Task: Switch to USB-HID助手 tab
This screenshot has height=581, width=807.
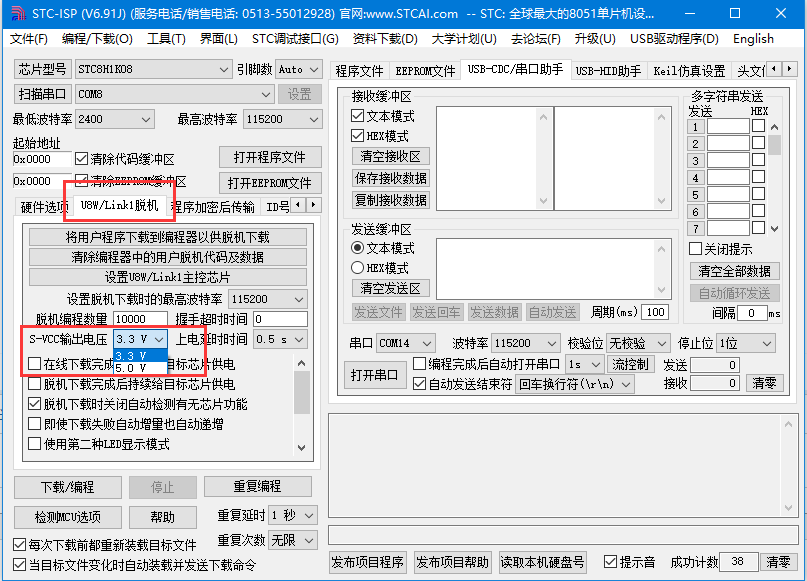Action: [608, 71]
